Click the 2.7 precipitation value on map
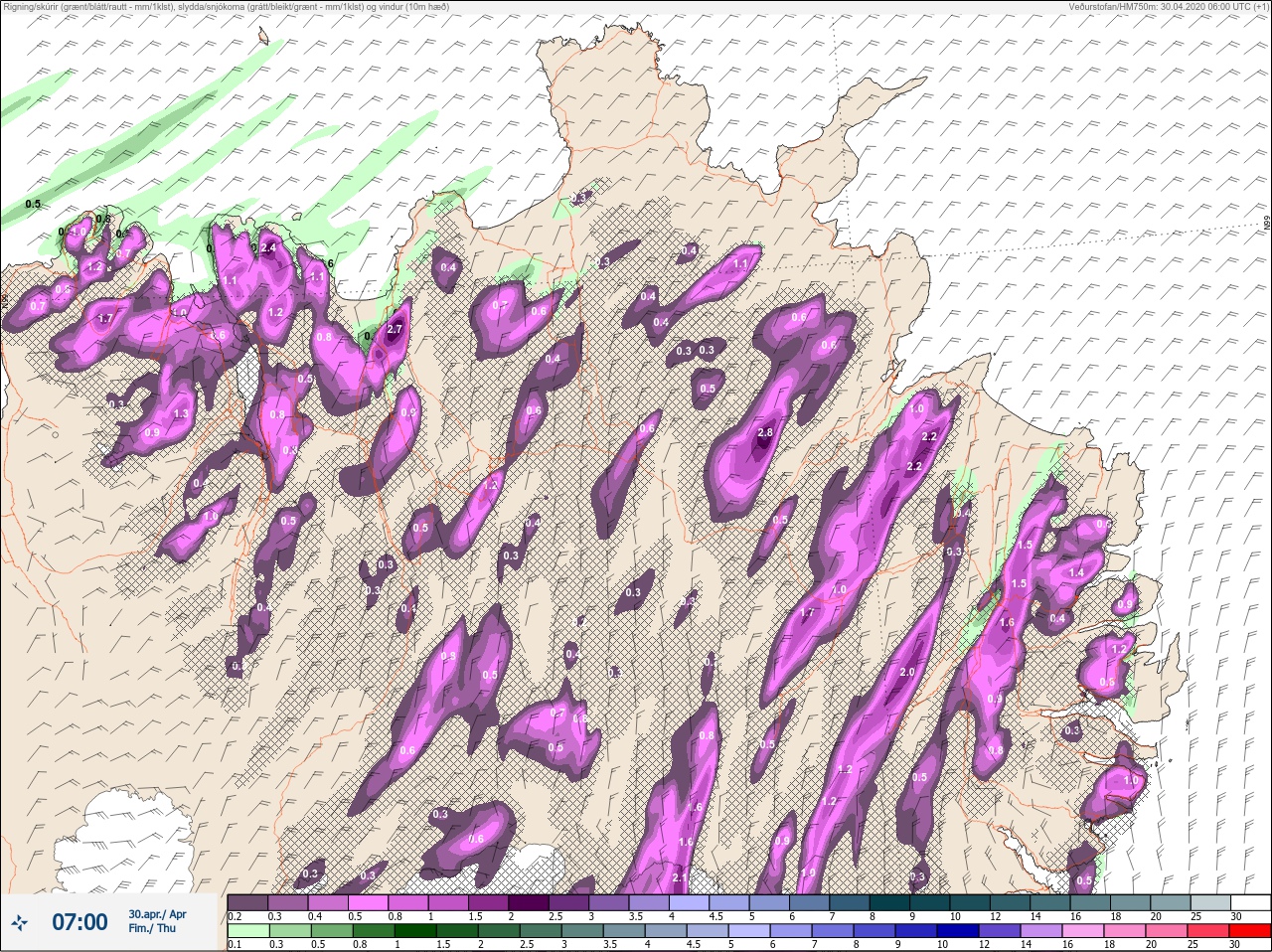Image resolution: width=1272 pixels, height=952 pixels. pos(395,329)
